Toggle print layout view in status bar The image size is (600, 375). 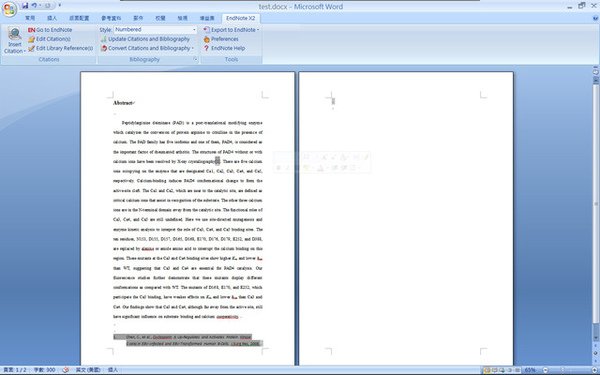487,370
